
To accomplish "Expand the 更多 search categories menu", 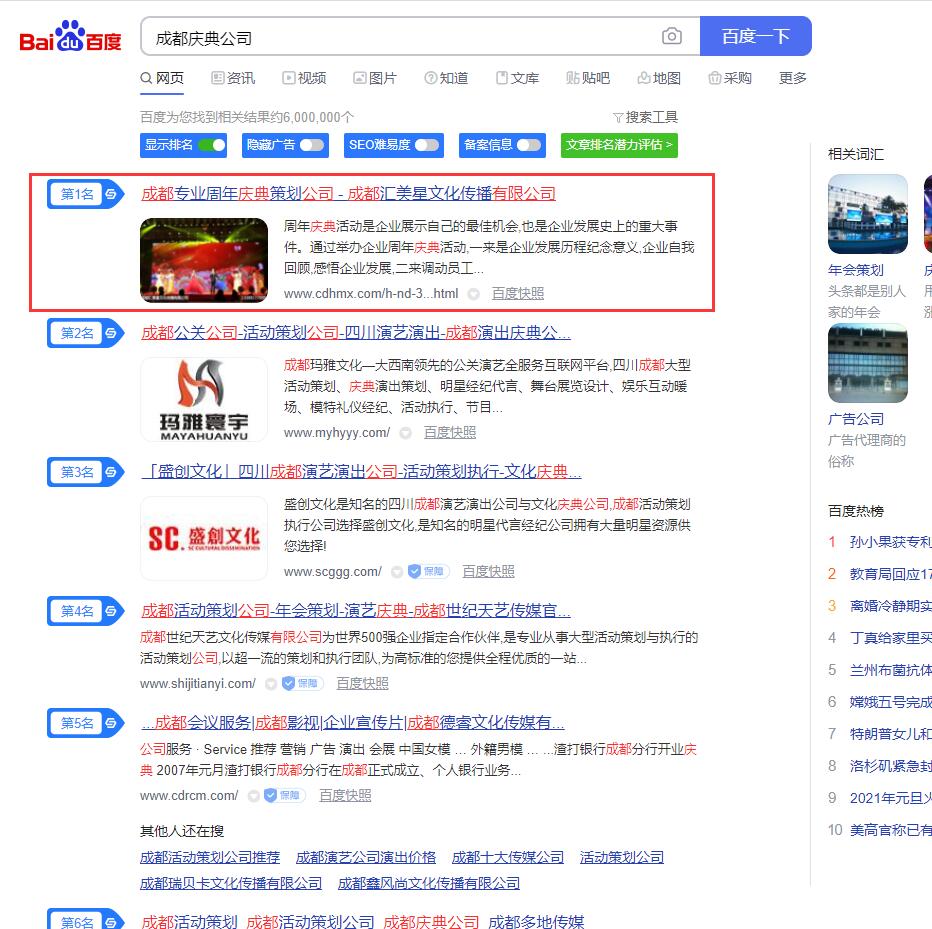I will point(792,78).
